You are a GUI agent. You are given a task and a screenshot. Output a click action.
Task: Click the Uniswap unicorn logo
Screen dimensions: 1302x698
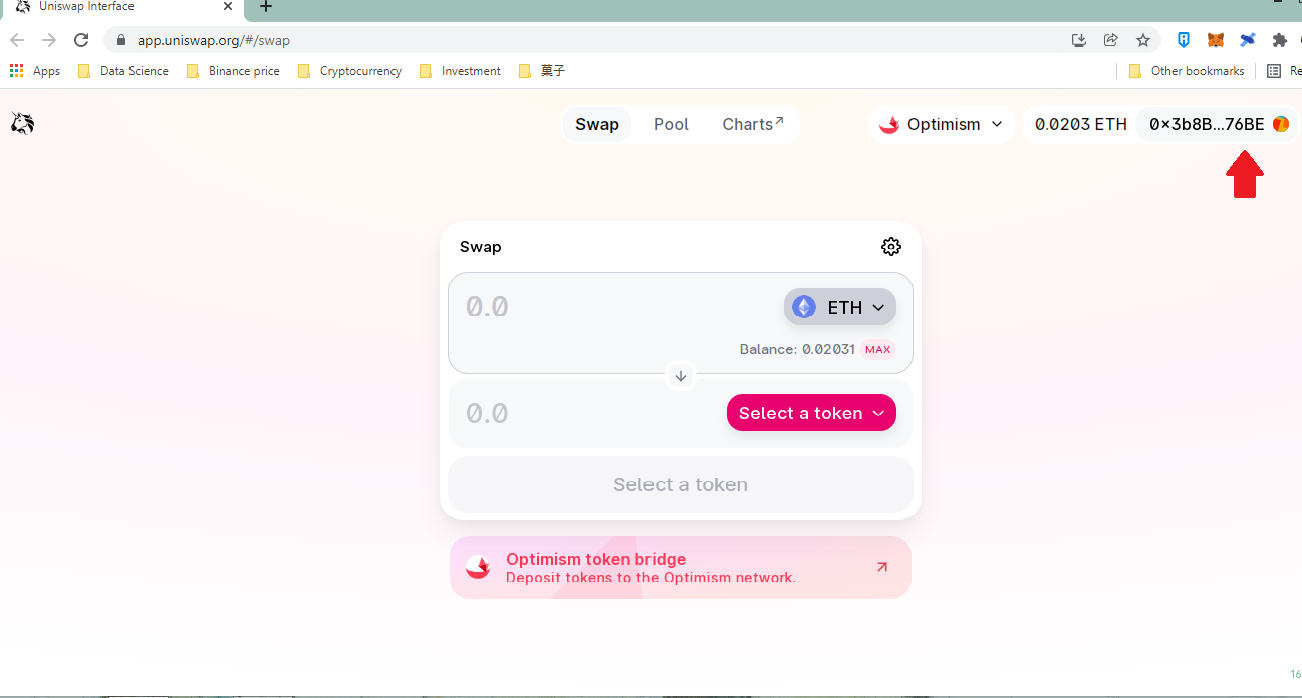(x=22, y=123)
